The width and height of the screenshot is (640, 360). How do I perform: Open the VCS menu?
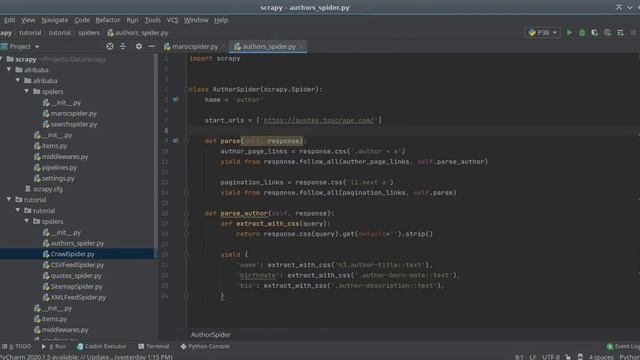pos(172,20)
